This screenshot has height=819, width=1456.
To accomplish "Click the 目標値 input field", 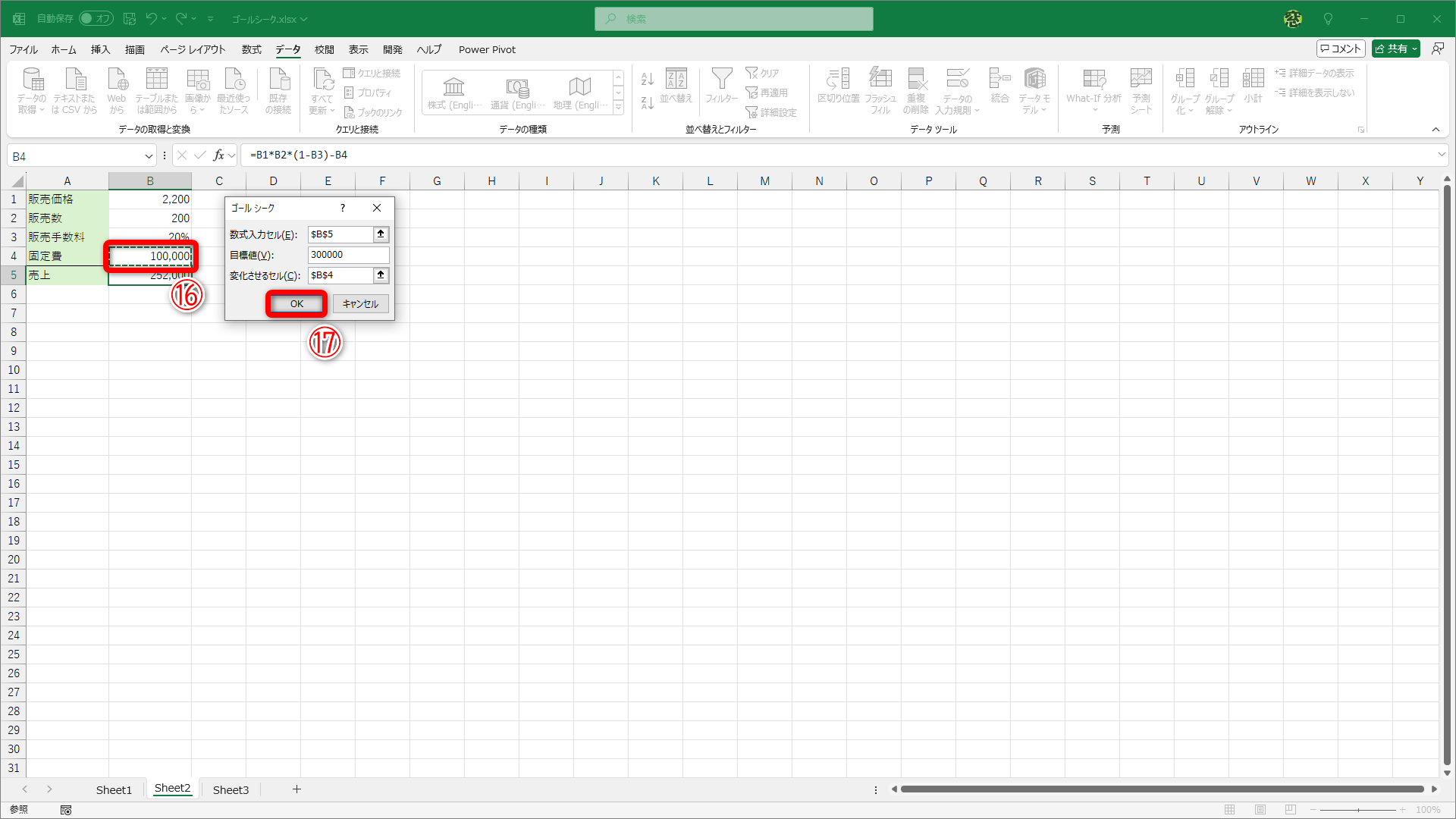I will pyautogui.click(x=347, y=255).
